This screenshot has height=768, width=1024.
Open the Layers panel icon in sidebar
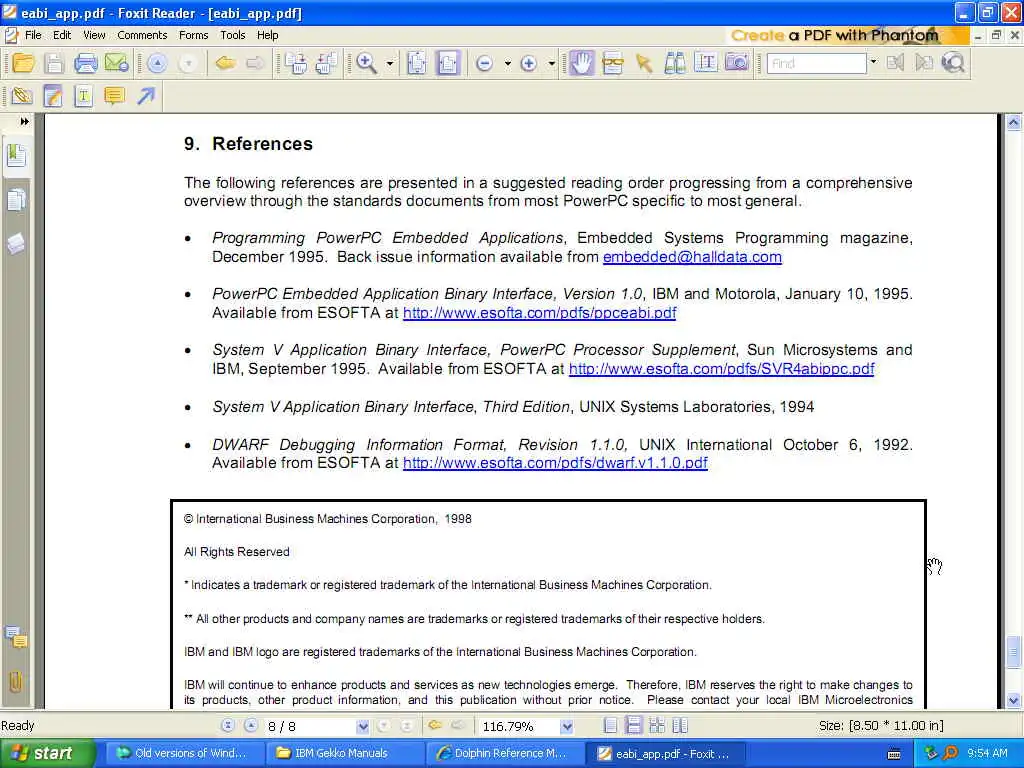[16, 244]
